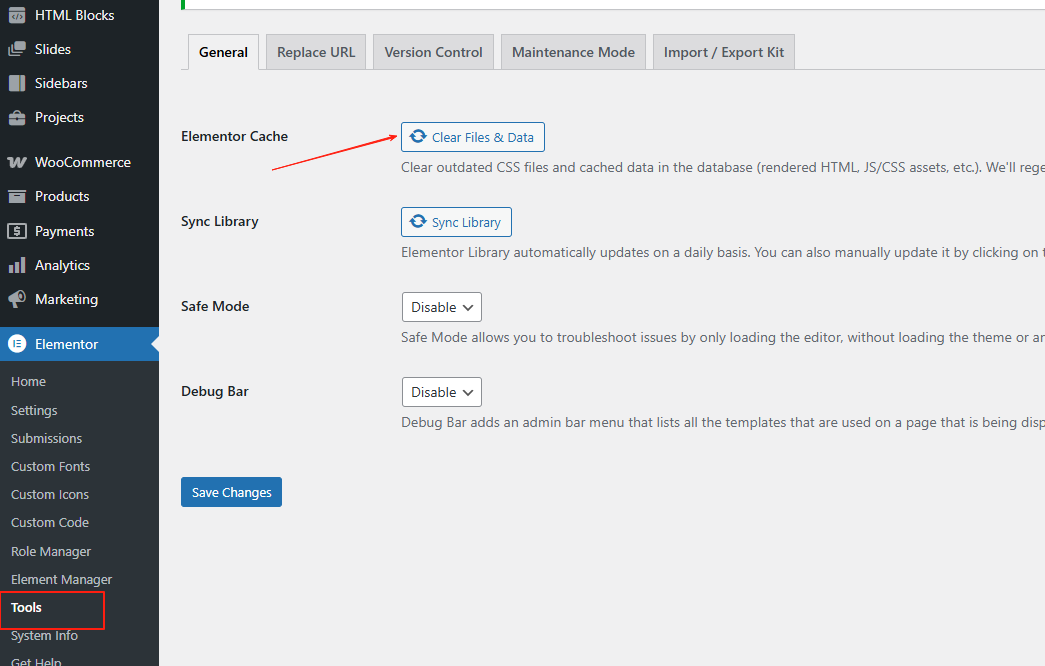Screen dimensions: 1045x666
Task: Open the Debug Bar dropdown
Action: point(441,392)
